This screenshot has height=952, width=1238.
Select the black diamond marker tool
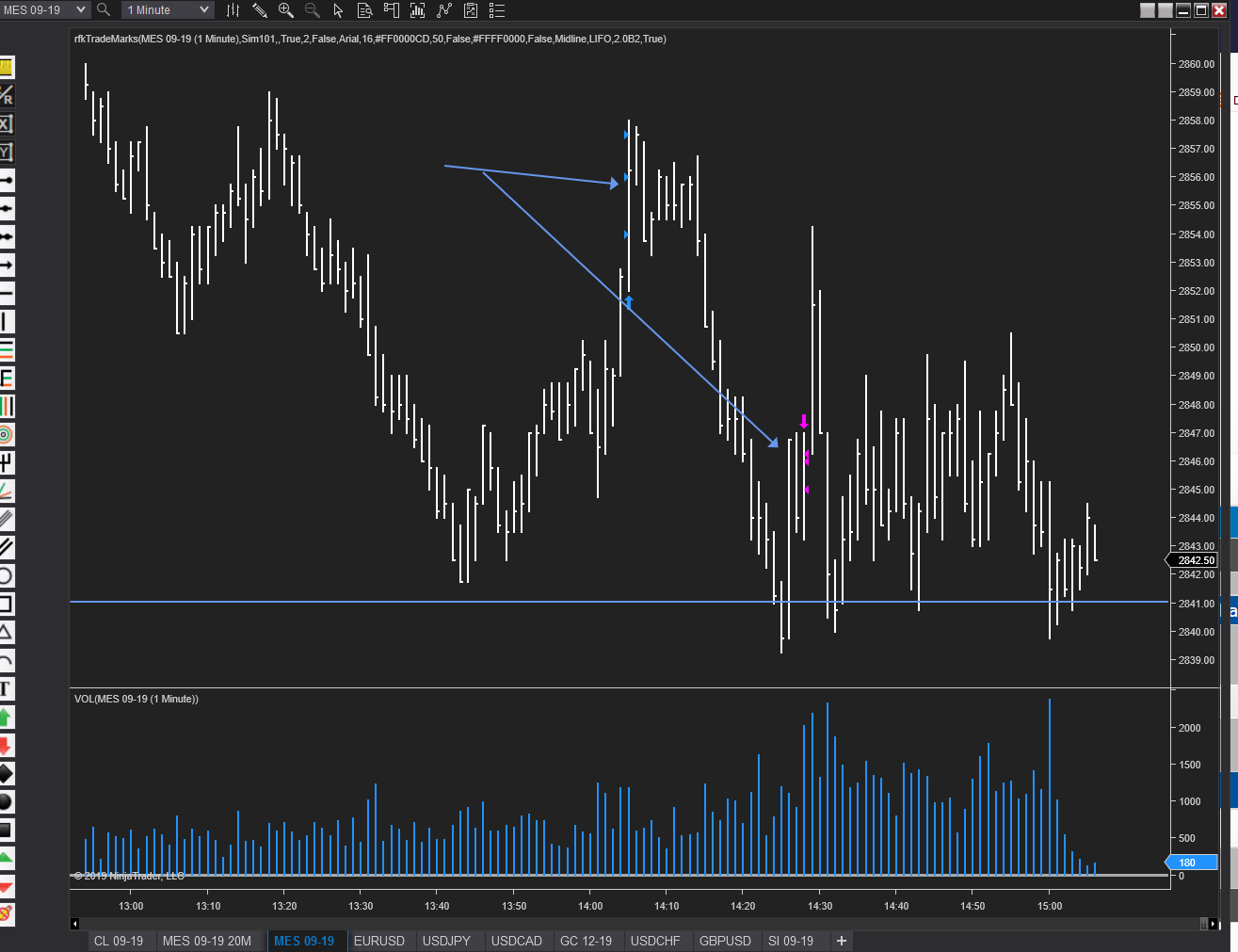[x=6, y=773]
